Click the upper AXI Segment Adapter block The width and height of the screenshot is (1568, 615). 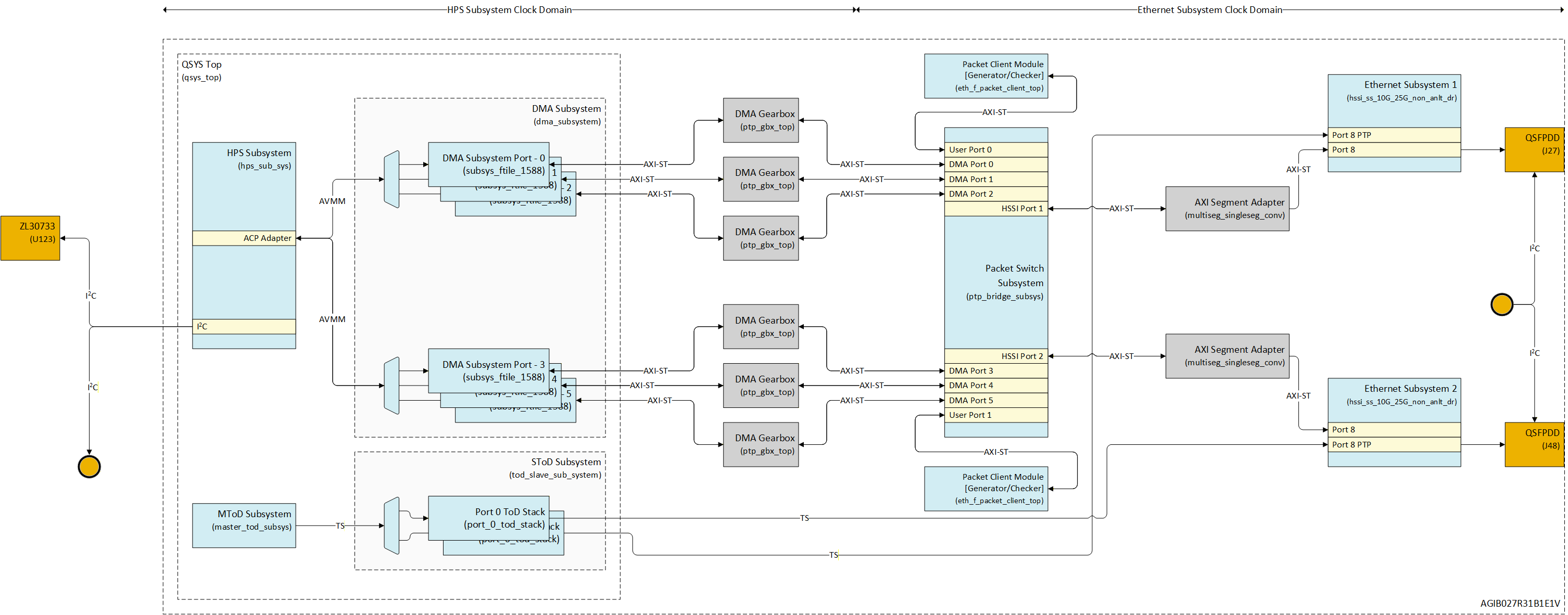click(x=1227, y=209)
